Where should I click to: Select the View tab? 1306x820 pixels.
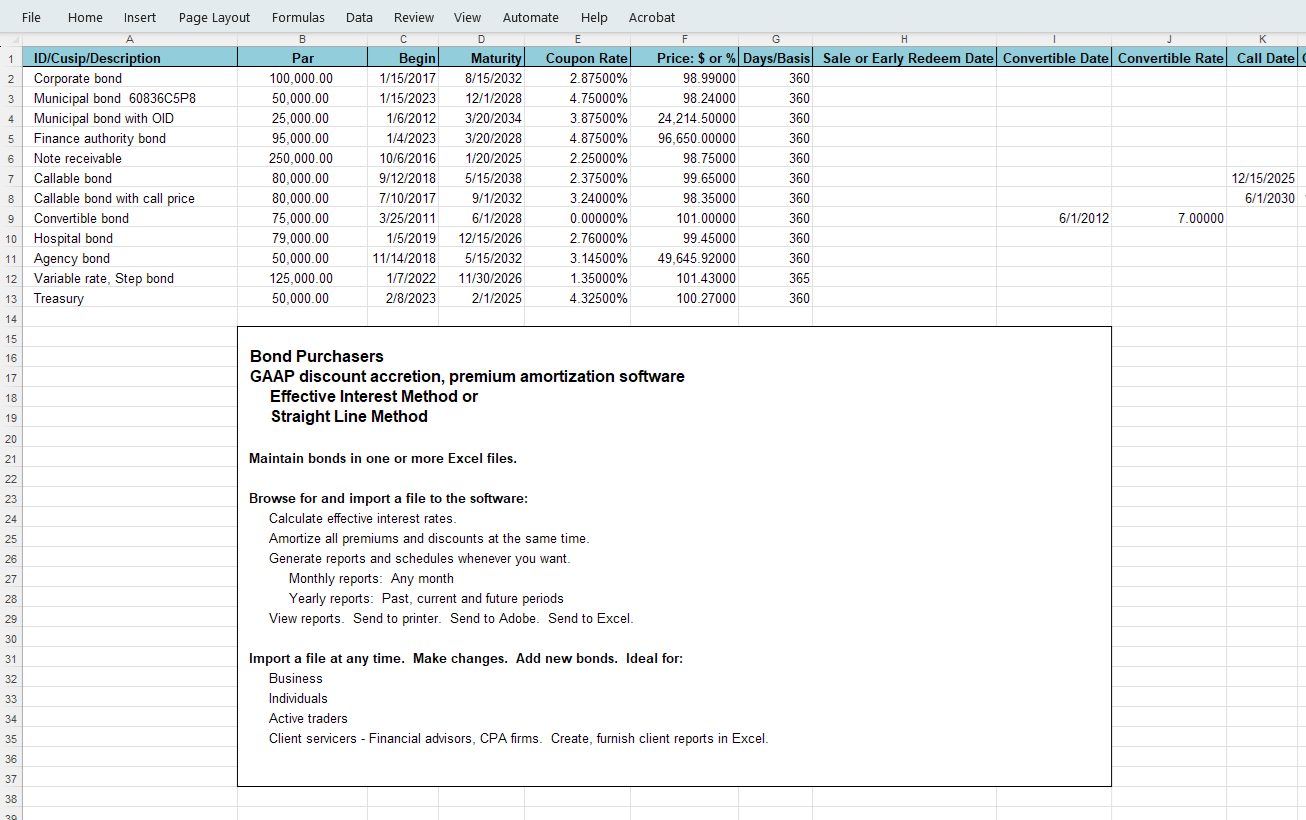click(467, 17)
